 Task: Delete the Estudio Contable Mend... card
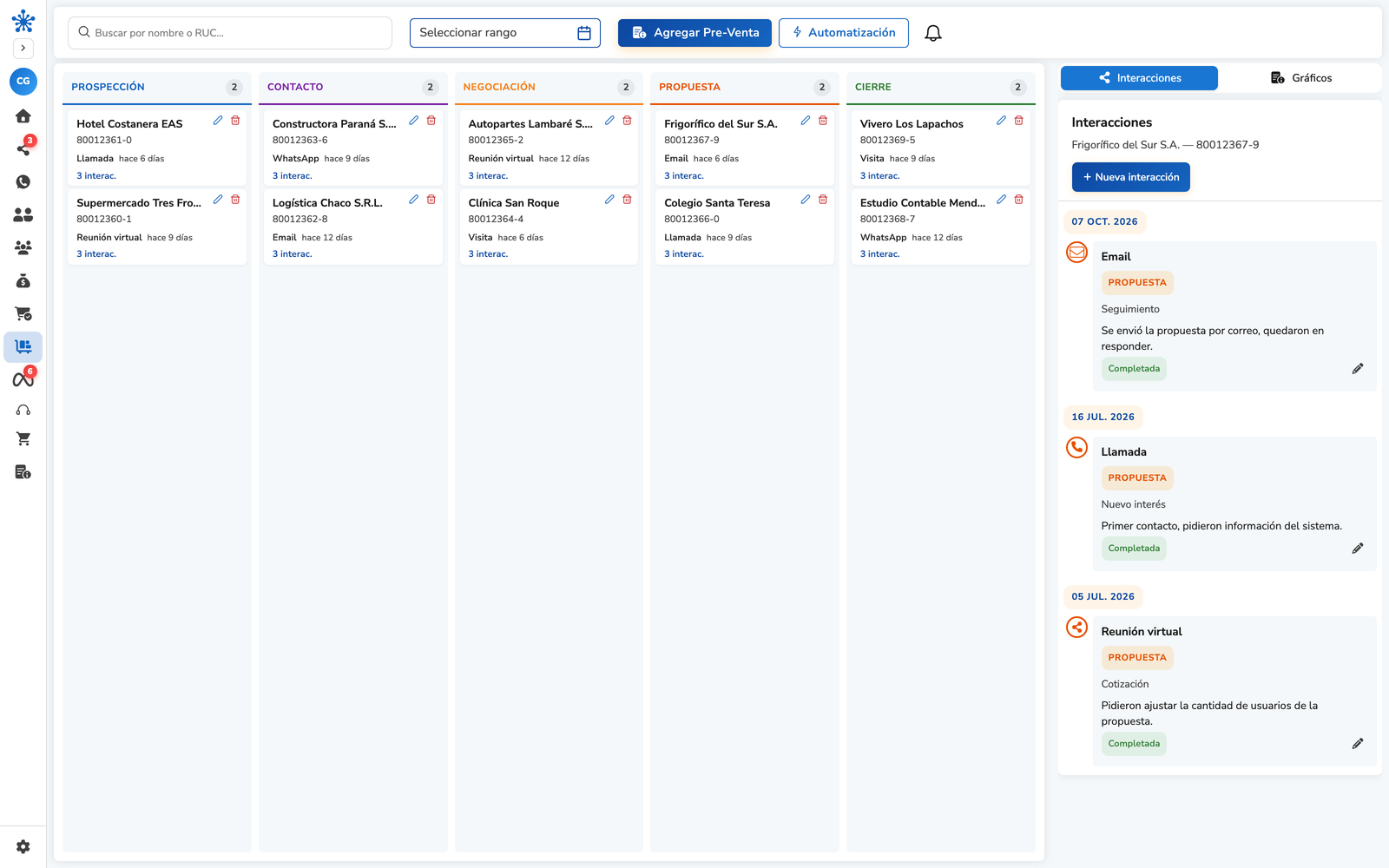point(1019,200)
